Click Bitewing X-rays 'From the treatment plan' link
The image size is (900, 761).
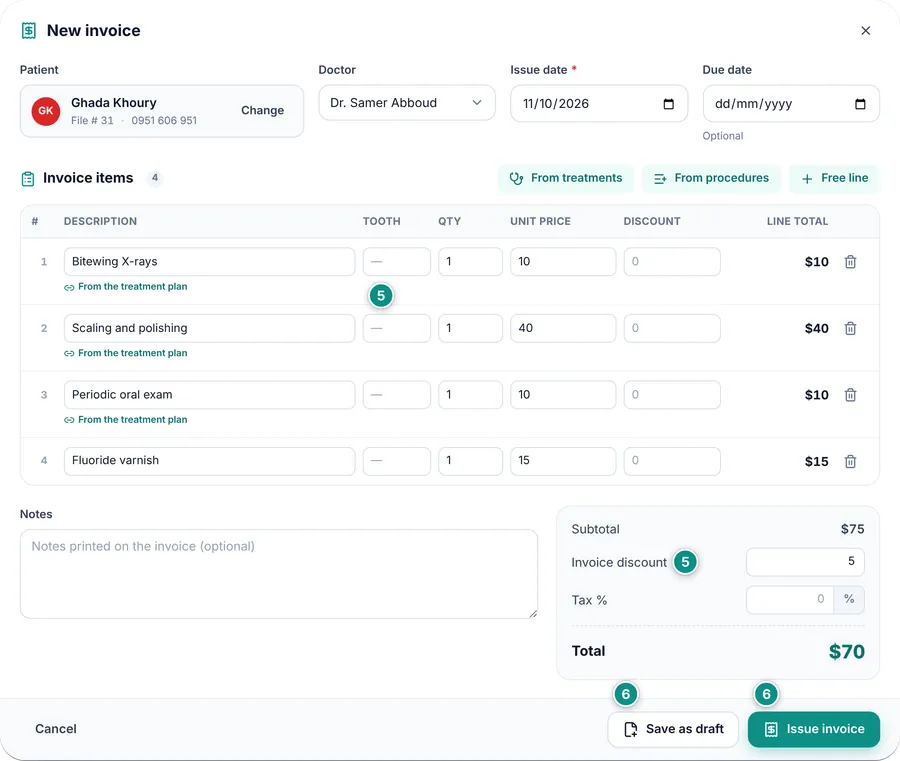[126, 287]
